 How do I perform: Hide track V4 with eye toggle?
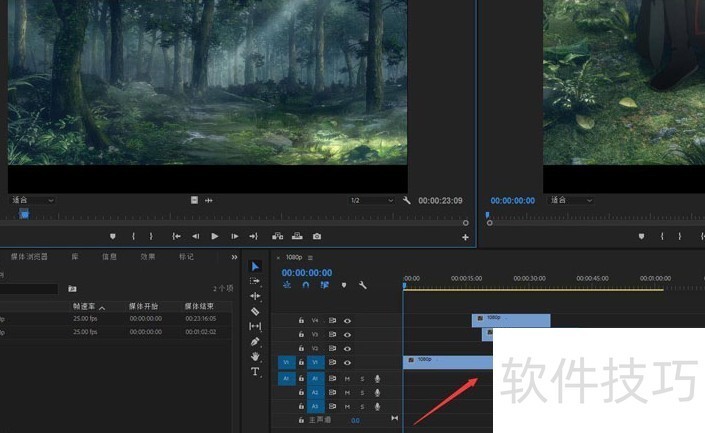point(348,320)
